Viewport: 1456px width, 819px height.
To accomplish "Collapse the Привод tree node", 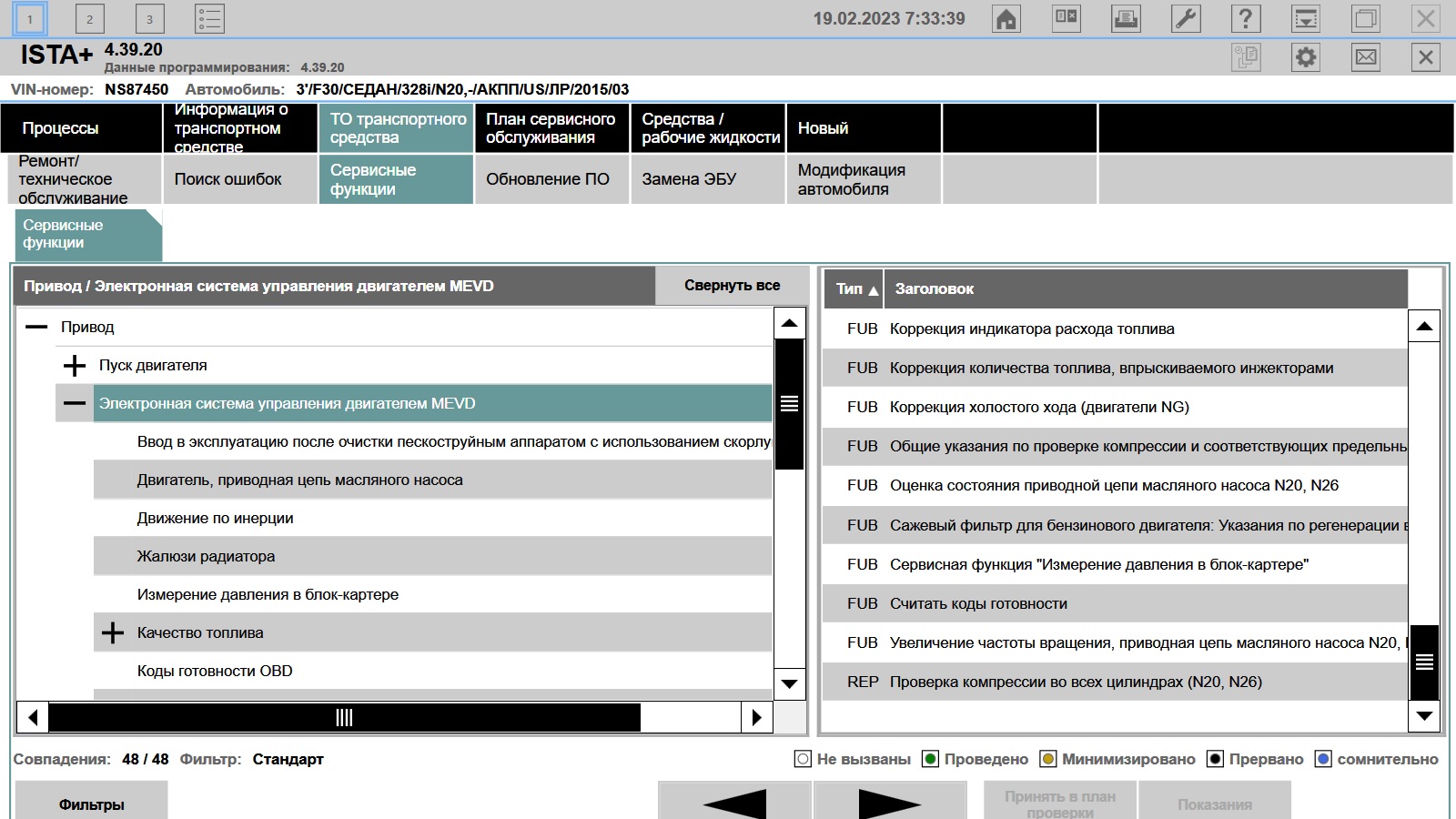I will pos(36,327).
